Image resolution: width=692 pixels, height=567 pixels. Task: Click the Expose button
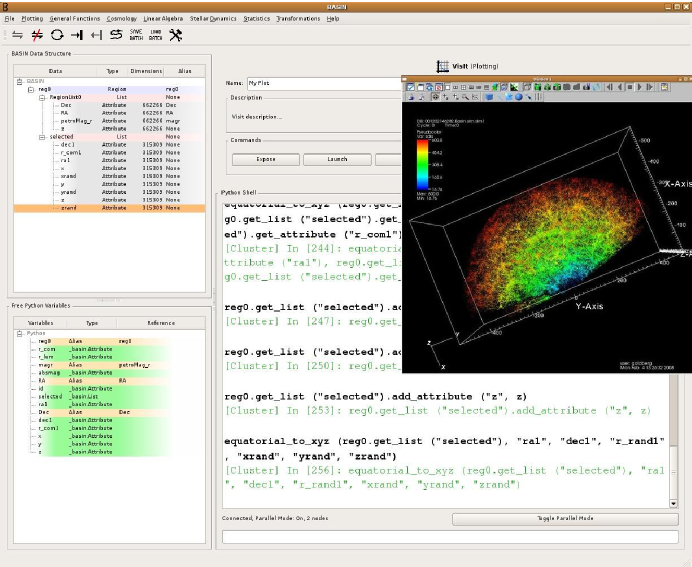(x=266, y=159)
